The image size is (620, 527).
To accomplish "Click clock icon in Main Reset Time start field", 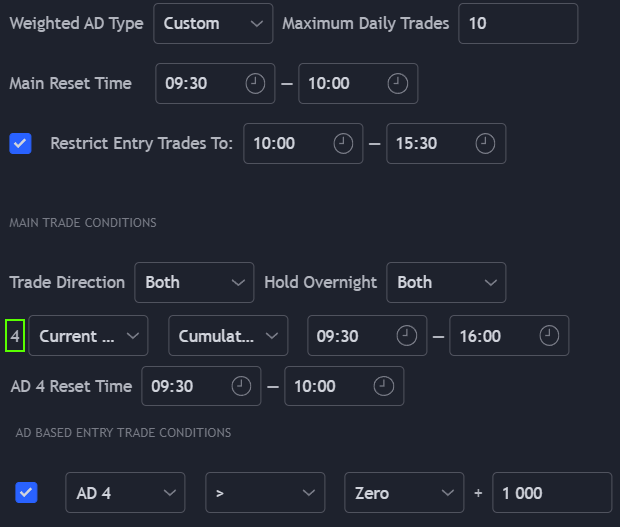I will pos(255,84).
